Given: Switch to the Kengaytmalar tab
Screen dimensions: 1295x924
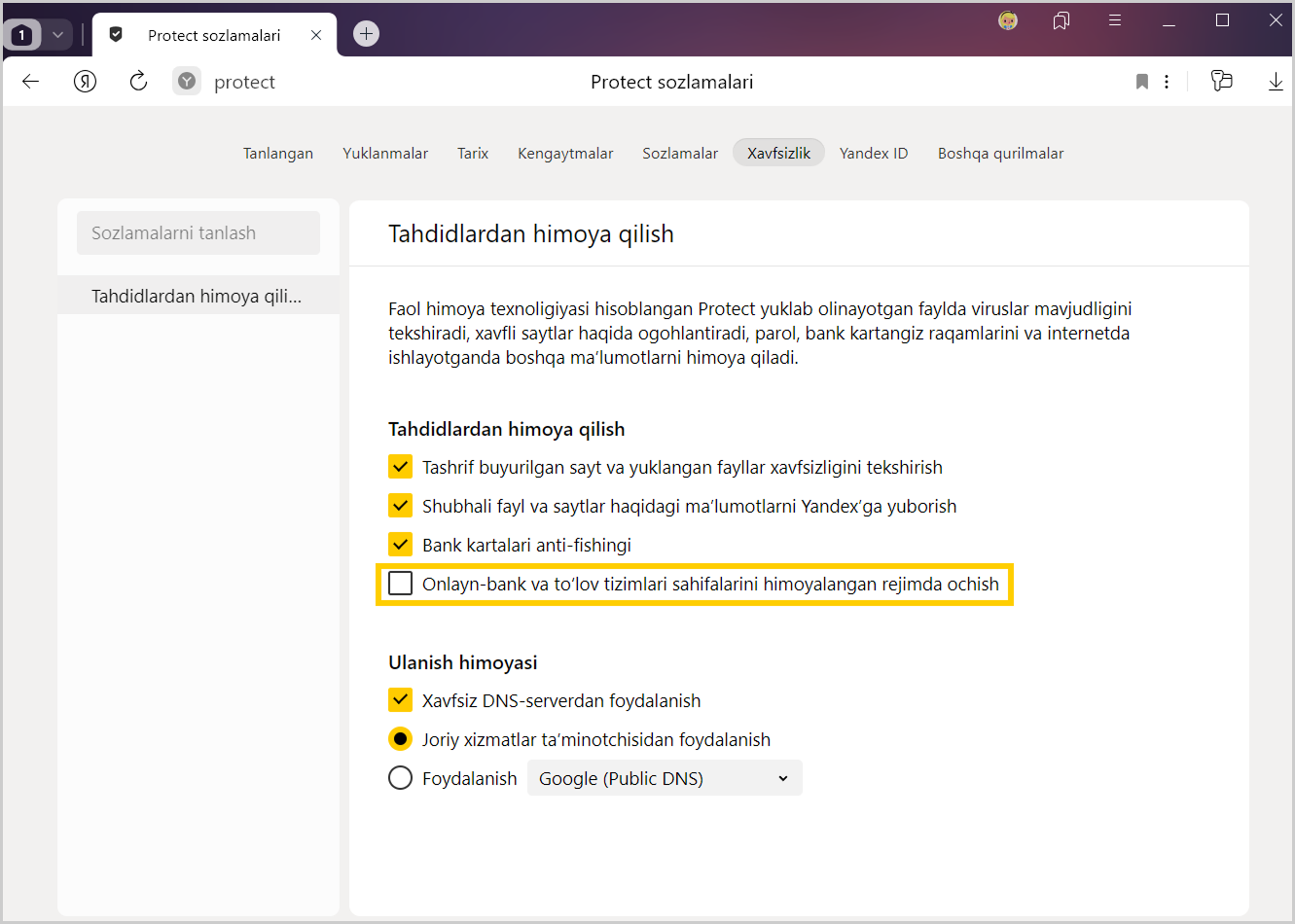Looking at the screenshot, I should click(x=565, y=154).
